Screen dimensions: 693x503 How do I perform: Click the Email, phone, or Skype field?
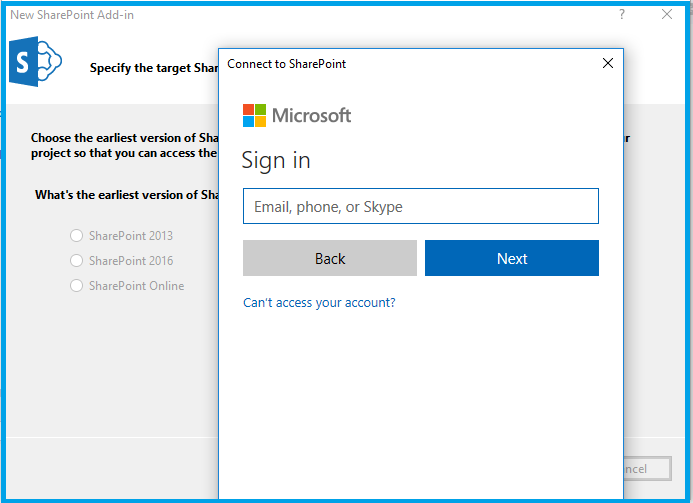(x=421, y=206)
